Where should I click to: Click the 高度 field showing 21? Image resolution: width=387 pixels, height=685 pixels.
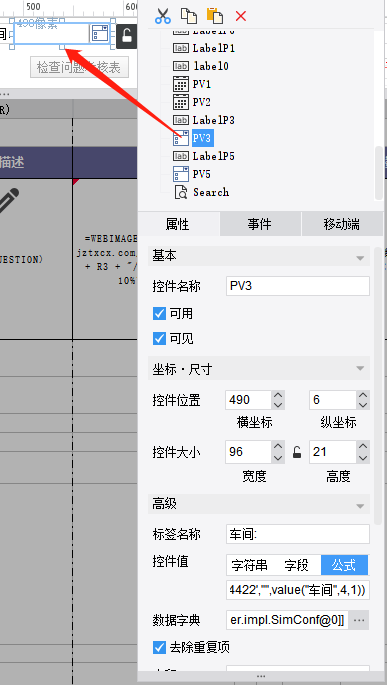pyautogui.click(x=333, y=452)
